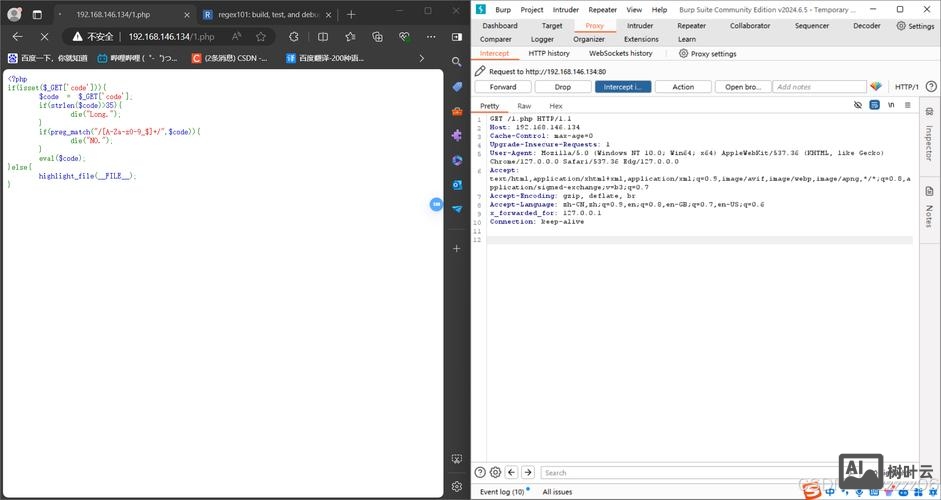Viewport: 941px width, 500px height.
Task: Open Edge collections icon
Action: click(377, 37)
